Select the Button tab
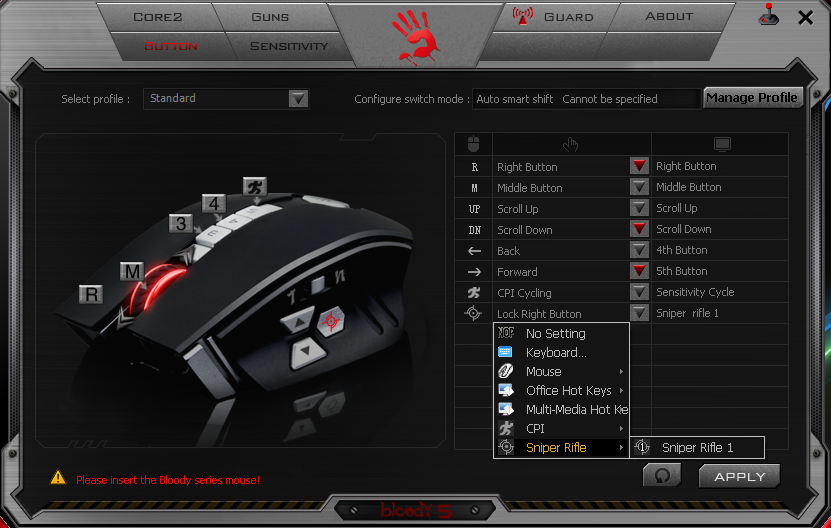This screenshot has width=831, height=528. pyautogui.click(x=171, y=46)
